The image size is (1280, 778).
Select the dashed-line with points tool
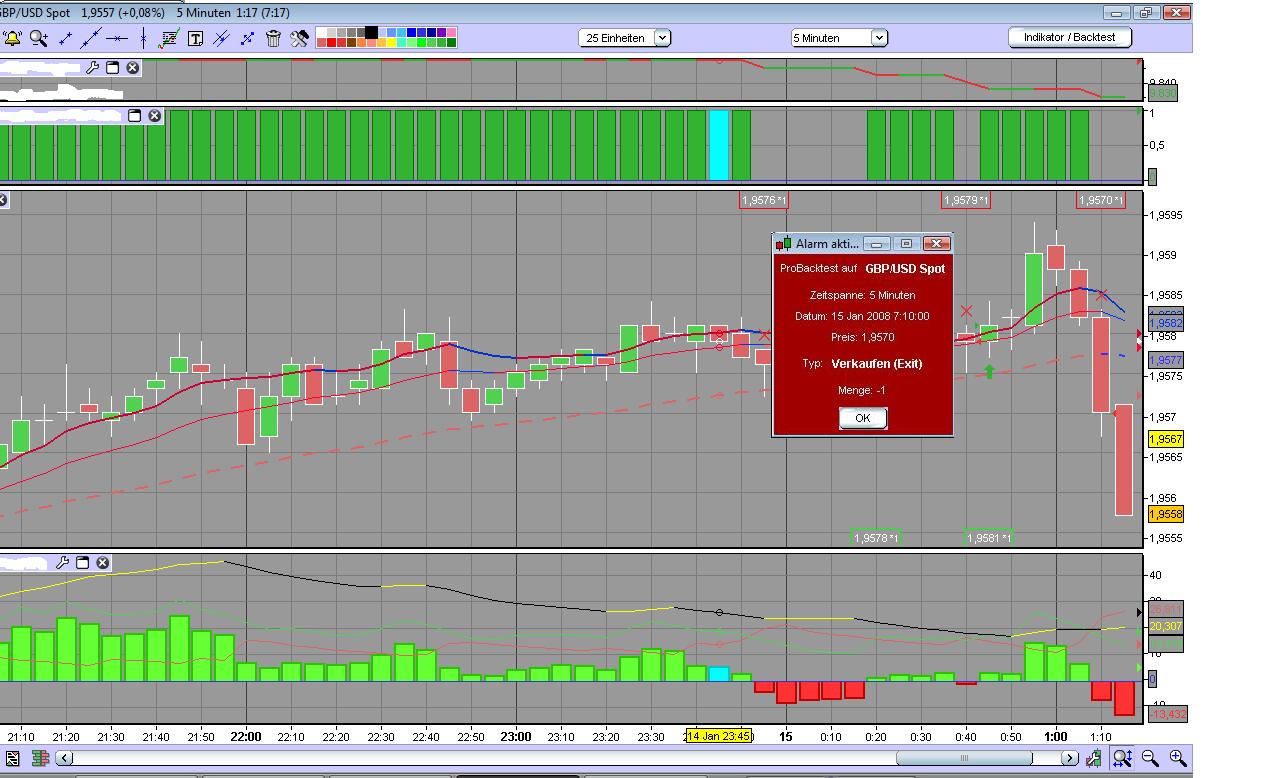pyautogui.click(x=247, y=38)
